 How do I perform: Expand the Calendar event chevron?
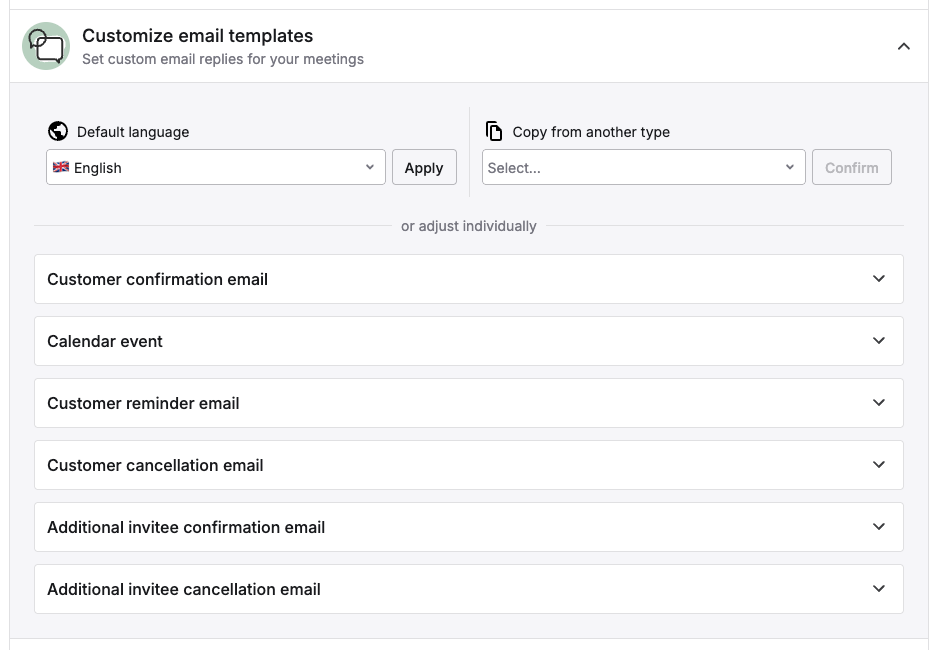pyautogui.click(x=878, y=341)
